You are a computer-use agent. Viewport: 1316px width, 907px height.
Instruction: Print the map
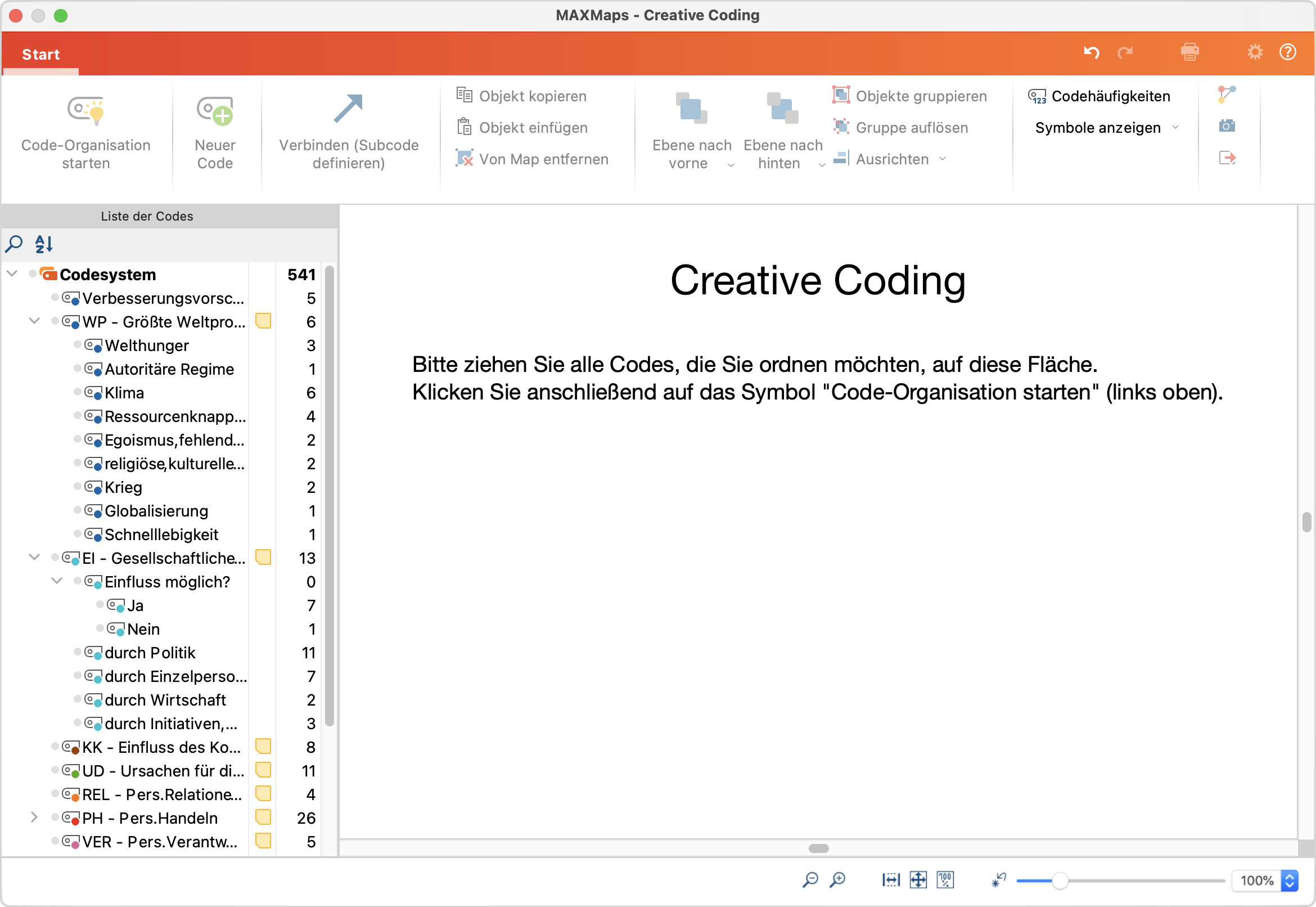pyautogui.click(x=1189, y=52)
